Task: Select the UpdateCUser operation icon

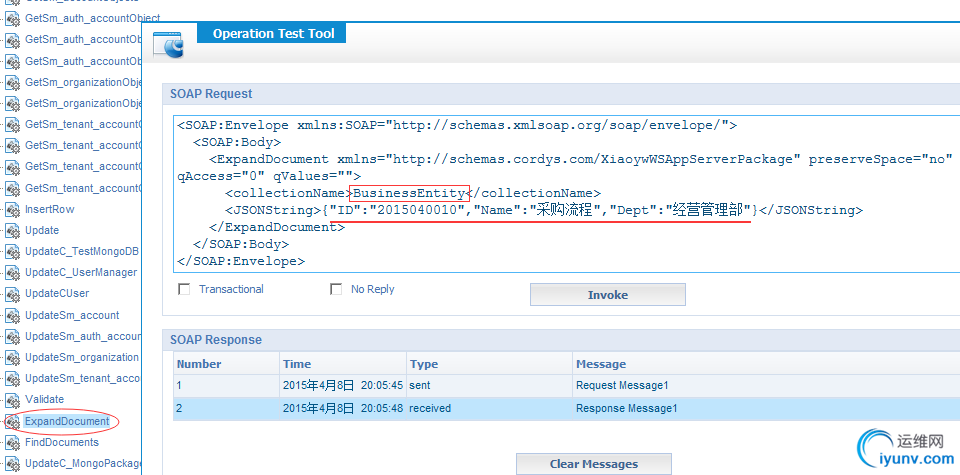Action: click(x=13, y=294)
